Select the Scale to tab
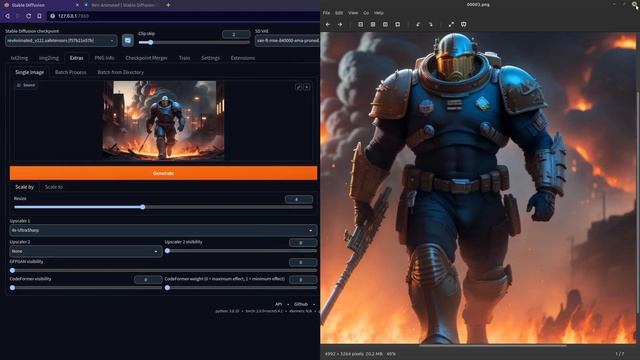 coord(54,187)
